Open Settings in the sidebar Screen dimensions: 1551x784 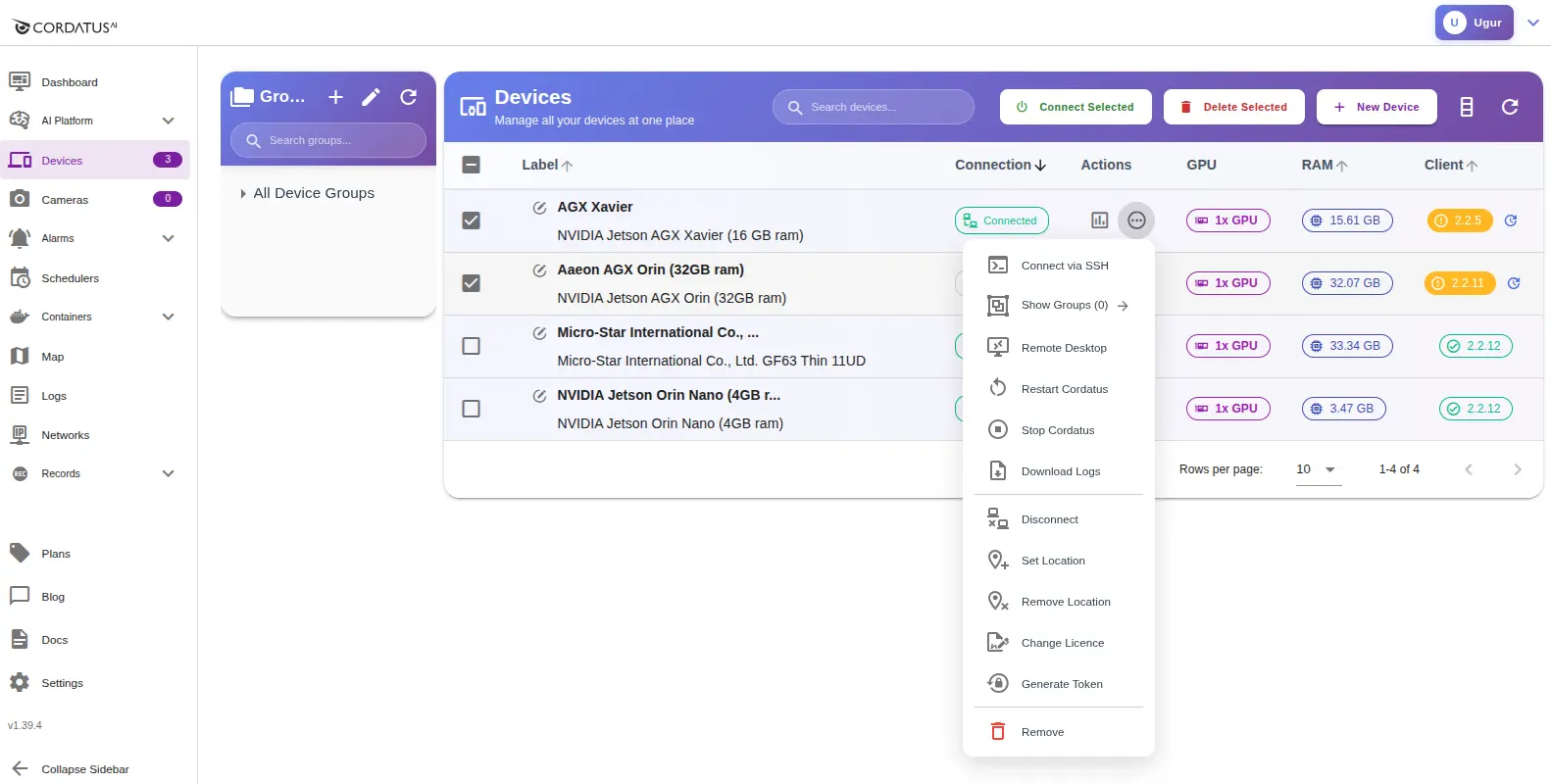tap(95, 683)
